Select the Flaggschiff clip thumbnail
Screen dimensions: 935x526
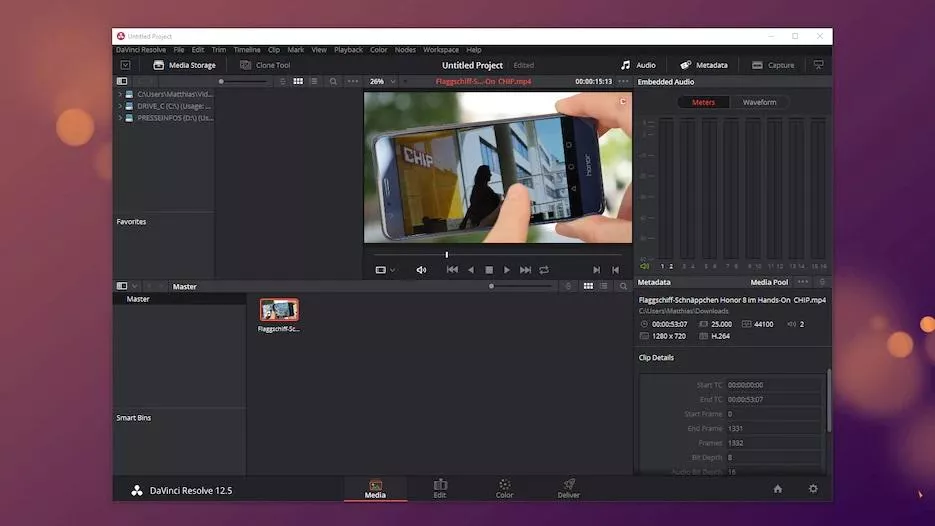coord(279,310)
